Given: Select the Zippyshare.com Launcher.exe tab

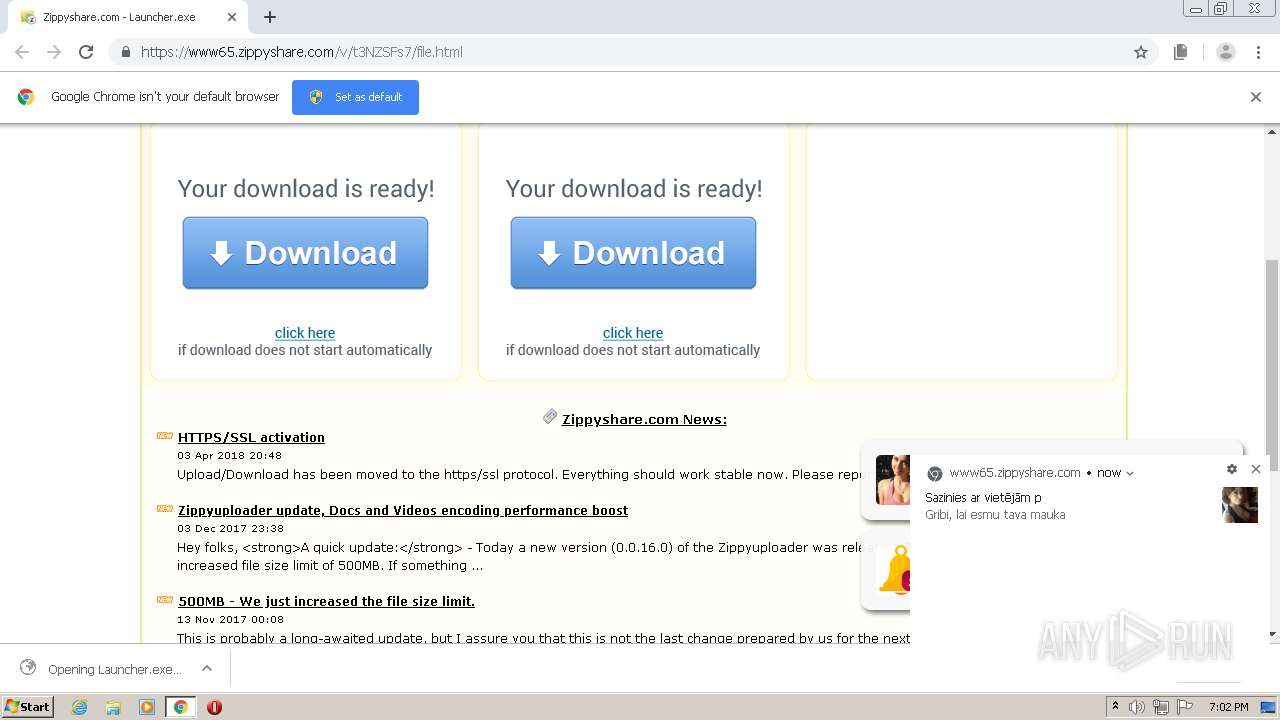Looking at the screenshot, I should coord(128,17).
